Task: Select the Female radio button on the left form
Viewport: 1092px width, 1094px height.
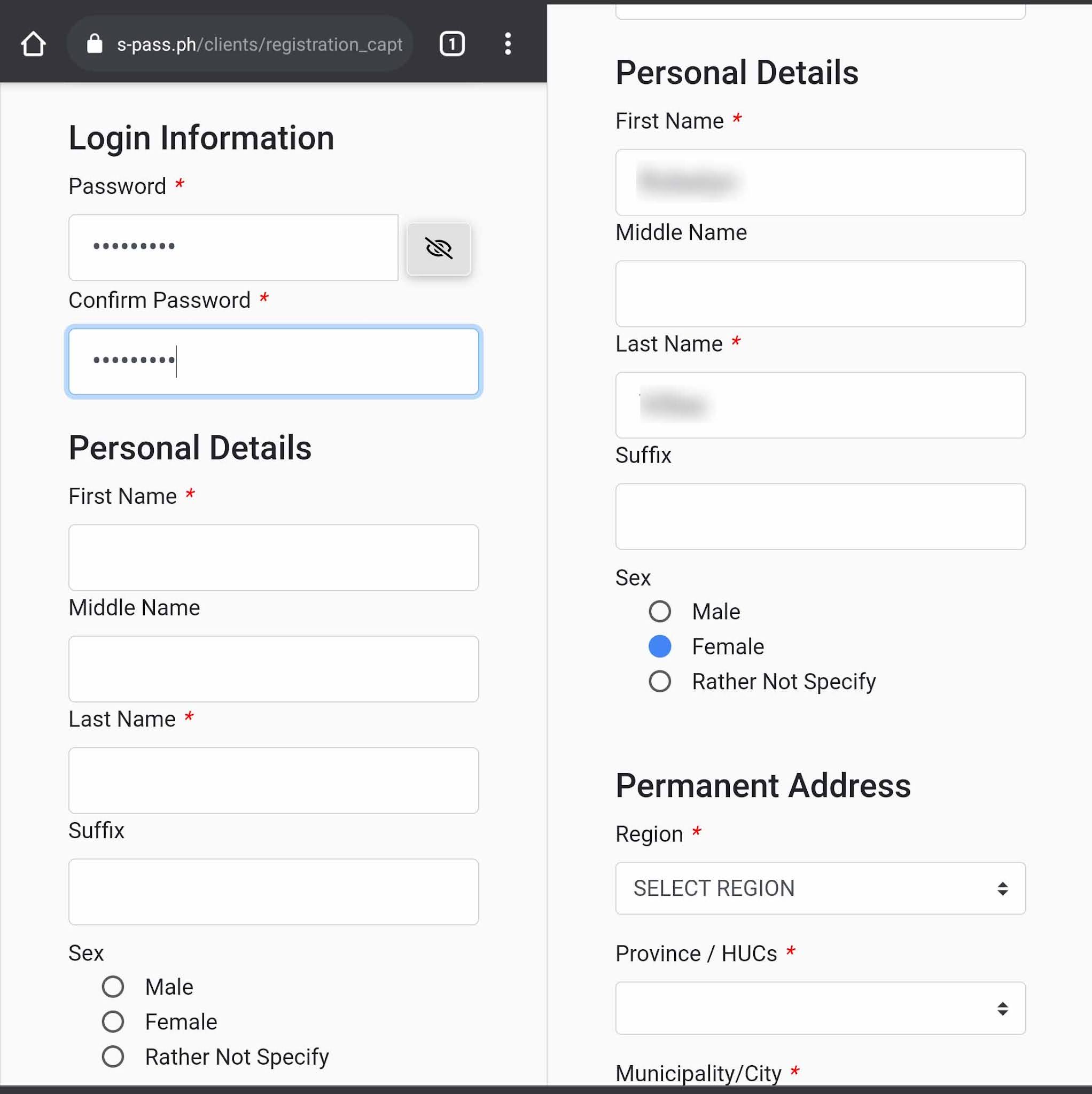Action: pyautogui.click(x=113, y=1021)
